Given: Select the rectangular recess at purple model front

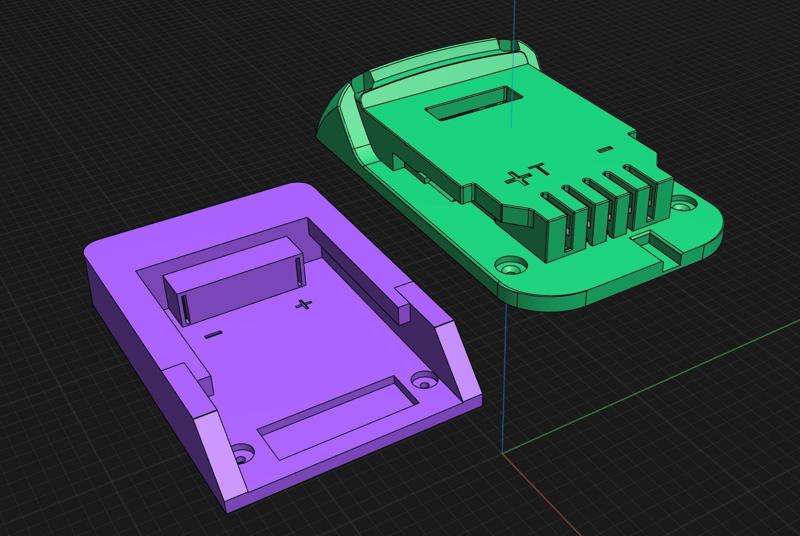Looking at the screenshot, I should tap(339, 418).
